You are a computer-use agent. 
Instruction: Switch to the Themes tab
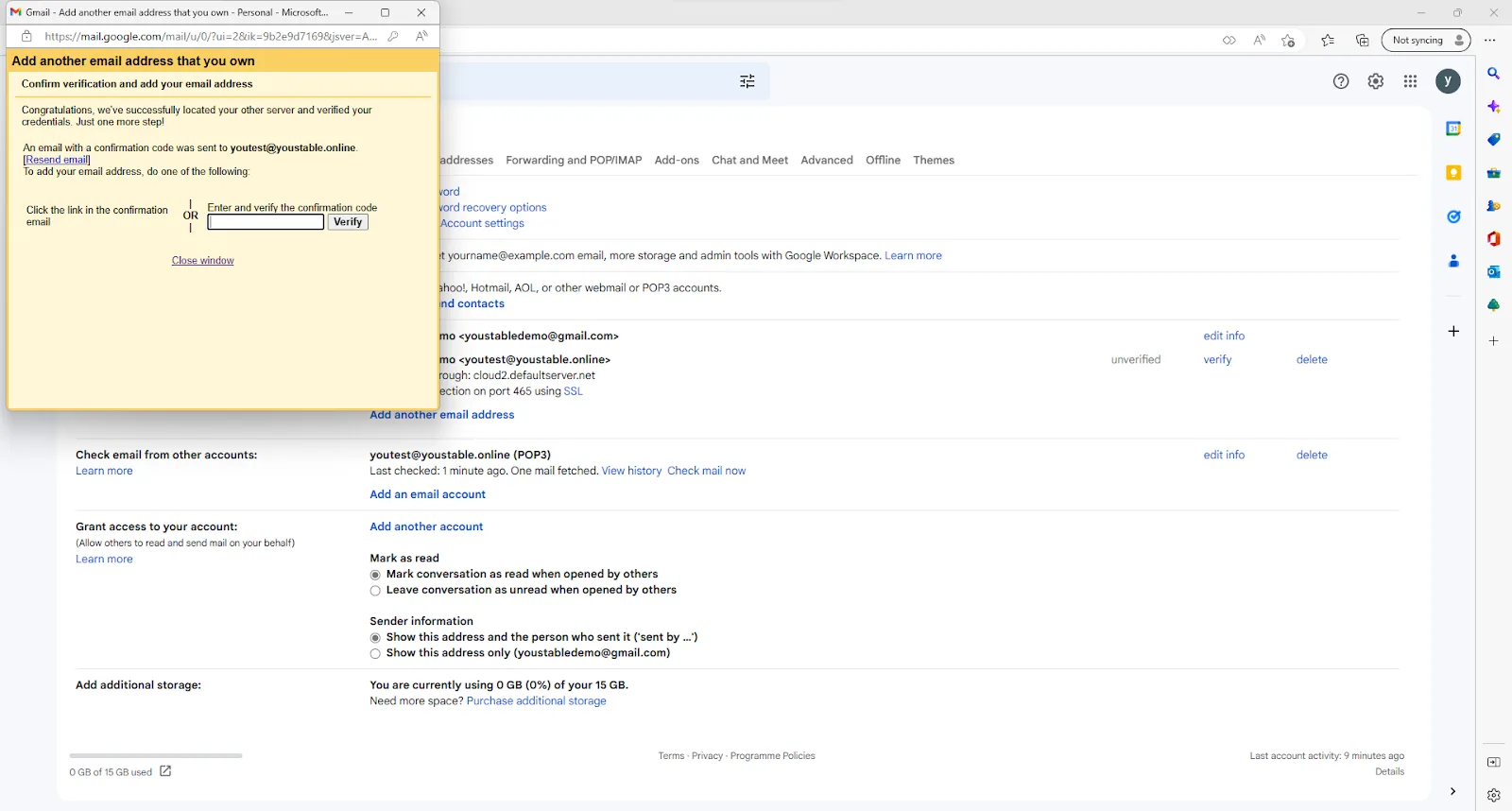click(x=934, y=160)
